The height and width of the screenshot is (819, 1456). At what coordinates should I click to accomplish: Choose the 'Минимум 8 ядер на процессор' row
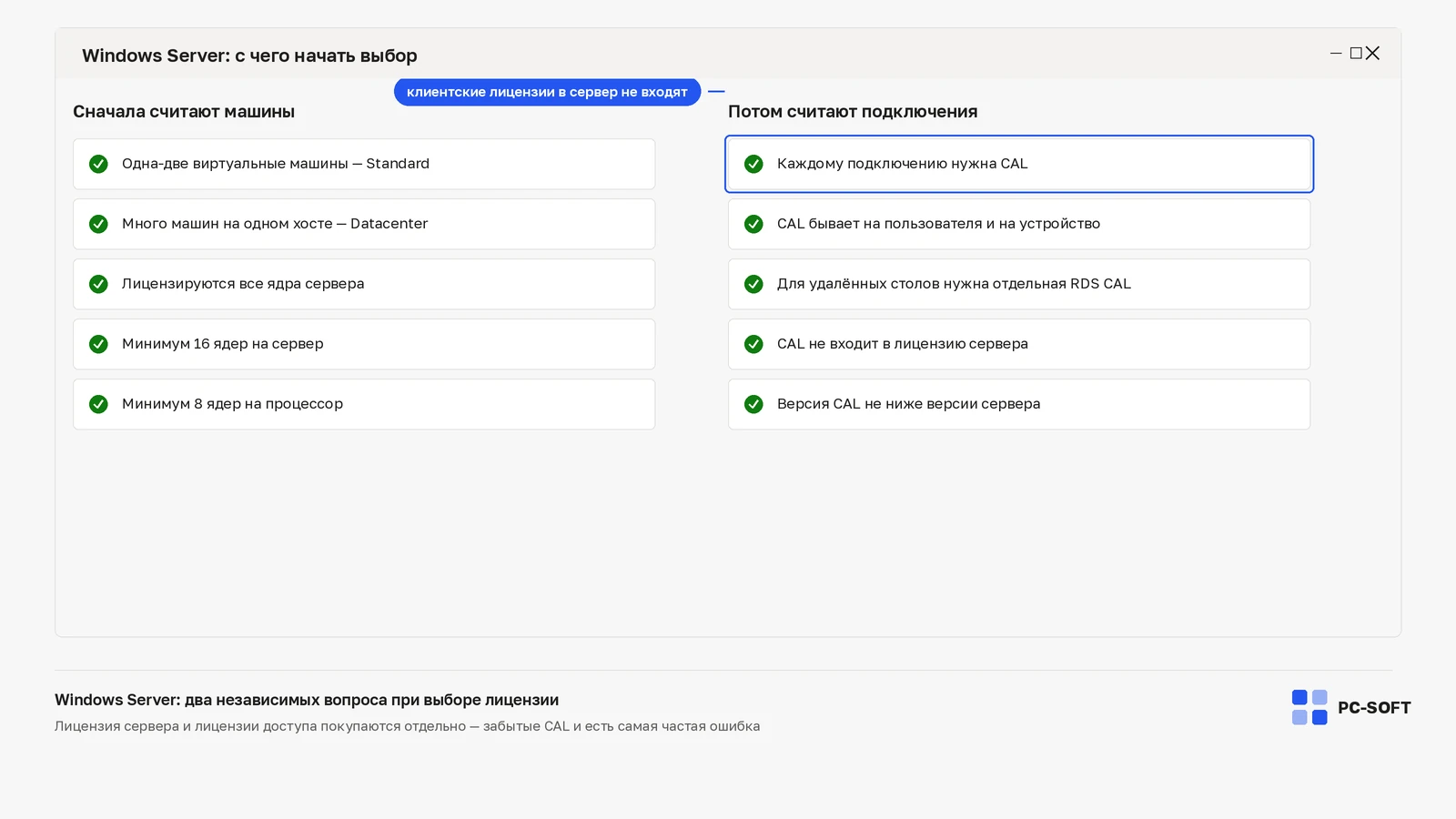pos(364,404)
